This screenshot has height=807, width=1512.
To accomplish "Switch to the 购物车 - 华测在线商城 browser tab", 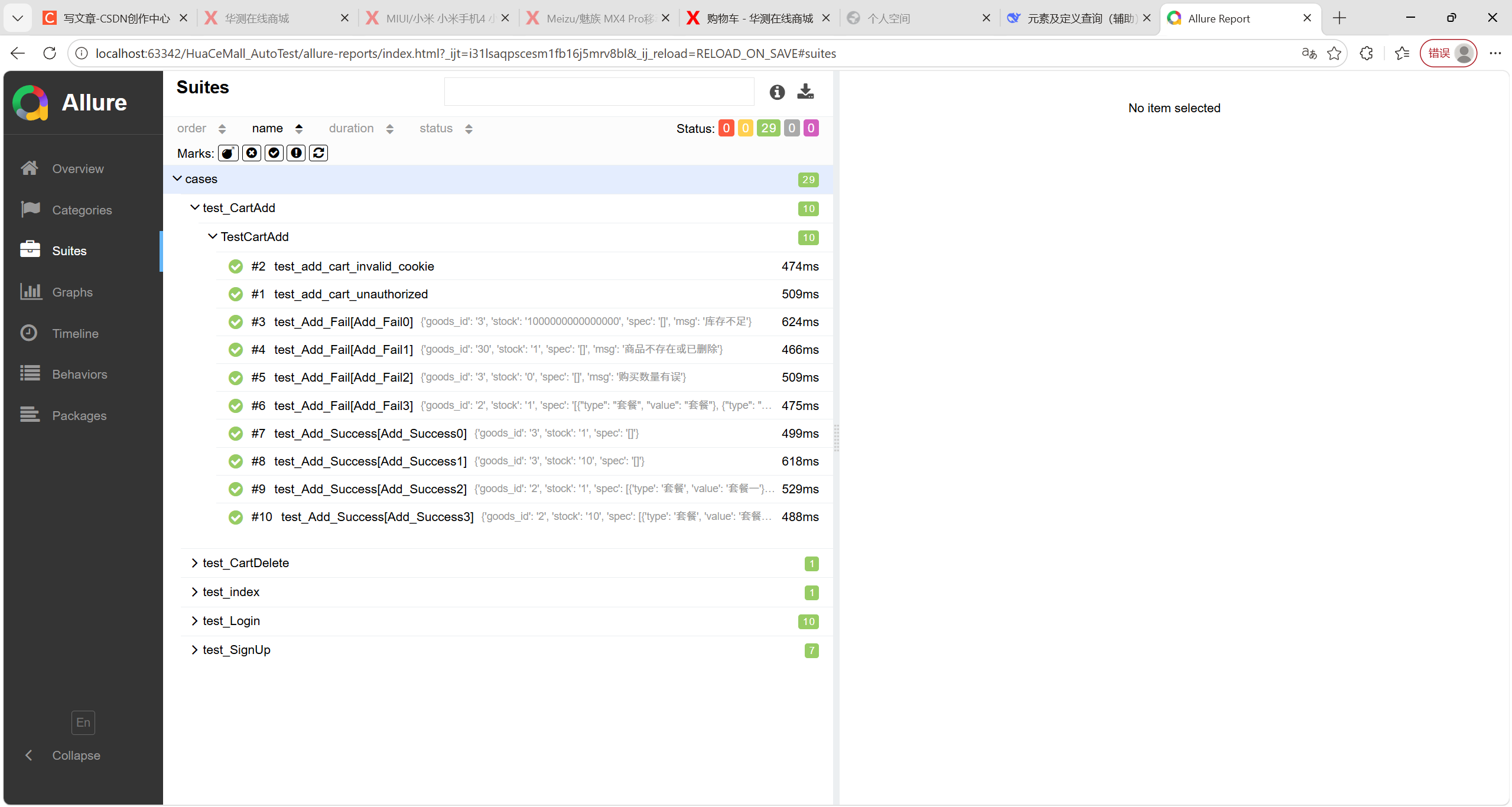I will 759,18.
